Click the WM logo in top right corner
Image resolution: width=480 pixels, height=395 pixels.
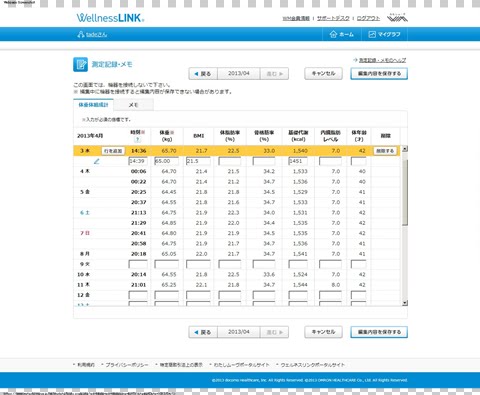(x=397, y=18)
